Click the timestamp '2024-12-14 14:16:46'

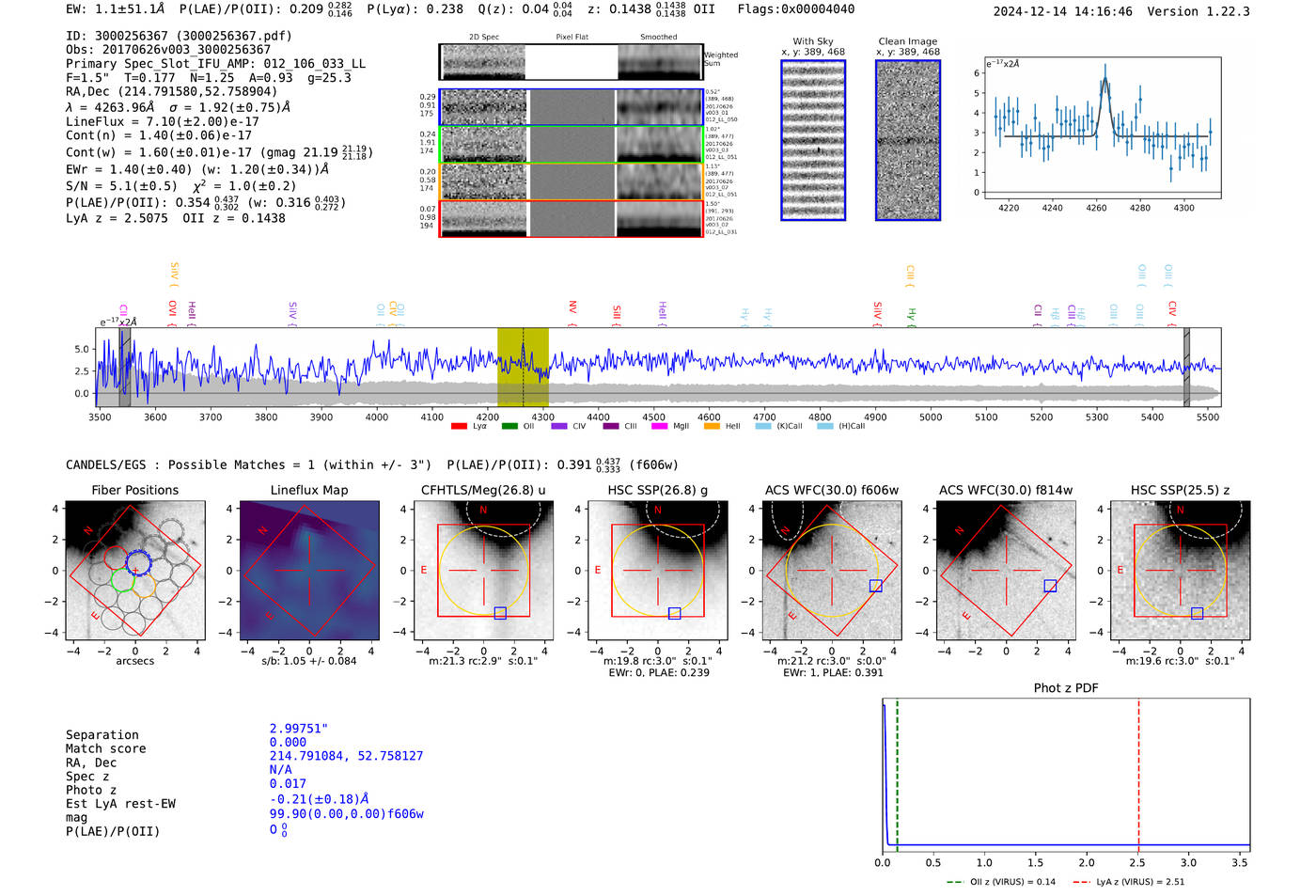pyautogui.click(x=1063, y=11)
